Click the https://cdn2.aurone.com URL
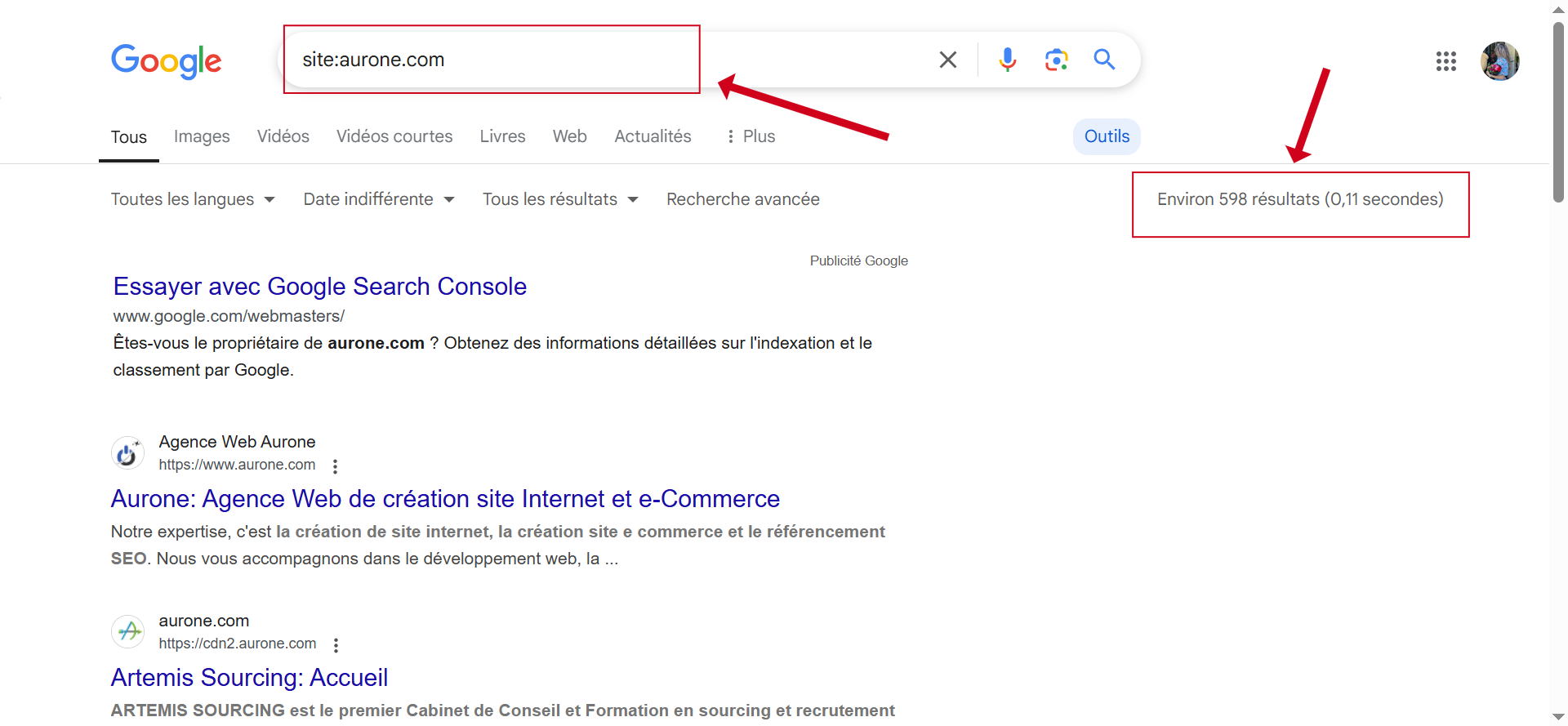This screenshot has width=1568, height=726. click(x=238, y=644)
